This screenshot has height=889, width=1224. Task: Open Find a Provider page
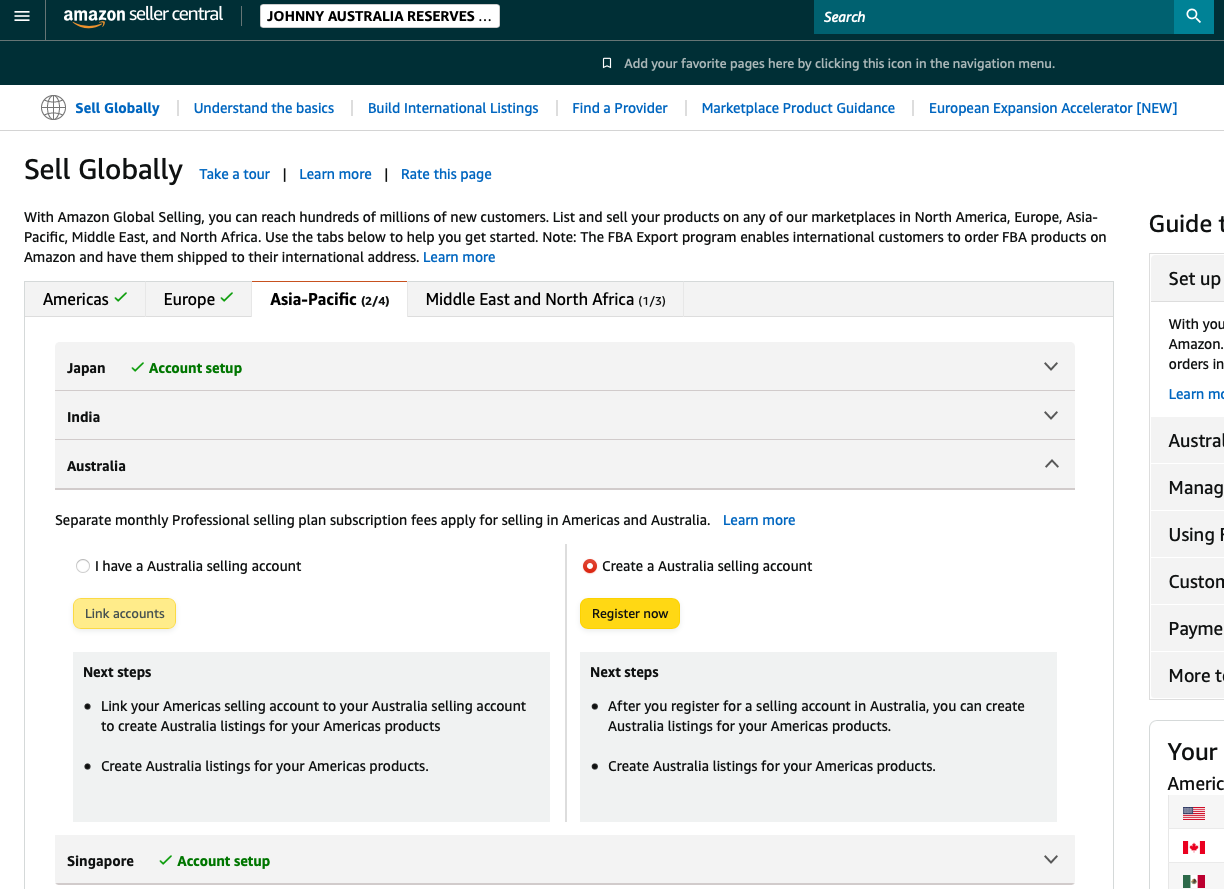tap(620, 108)
